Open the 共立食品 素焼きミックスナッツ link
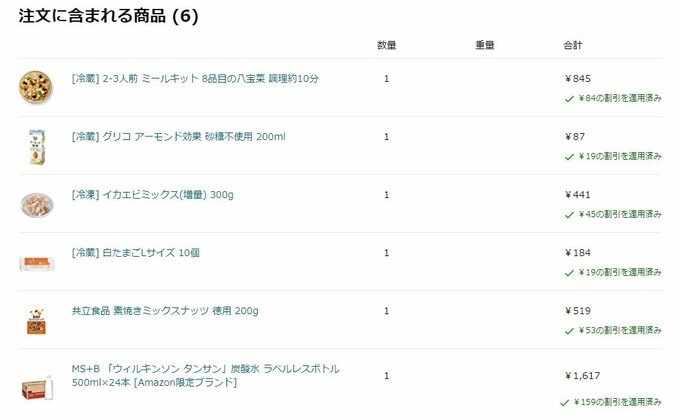The height and width of the screenshot is (420, 680). [164, 311]
